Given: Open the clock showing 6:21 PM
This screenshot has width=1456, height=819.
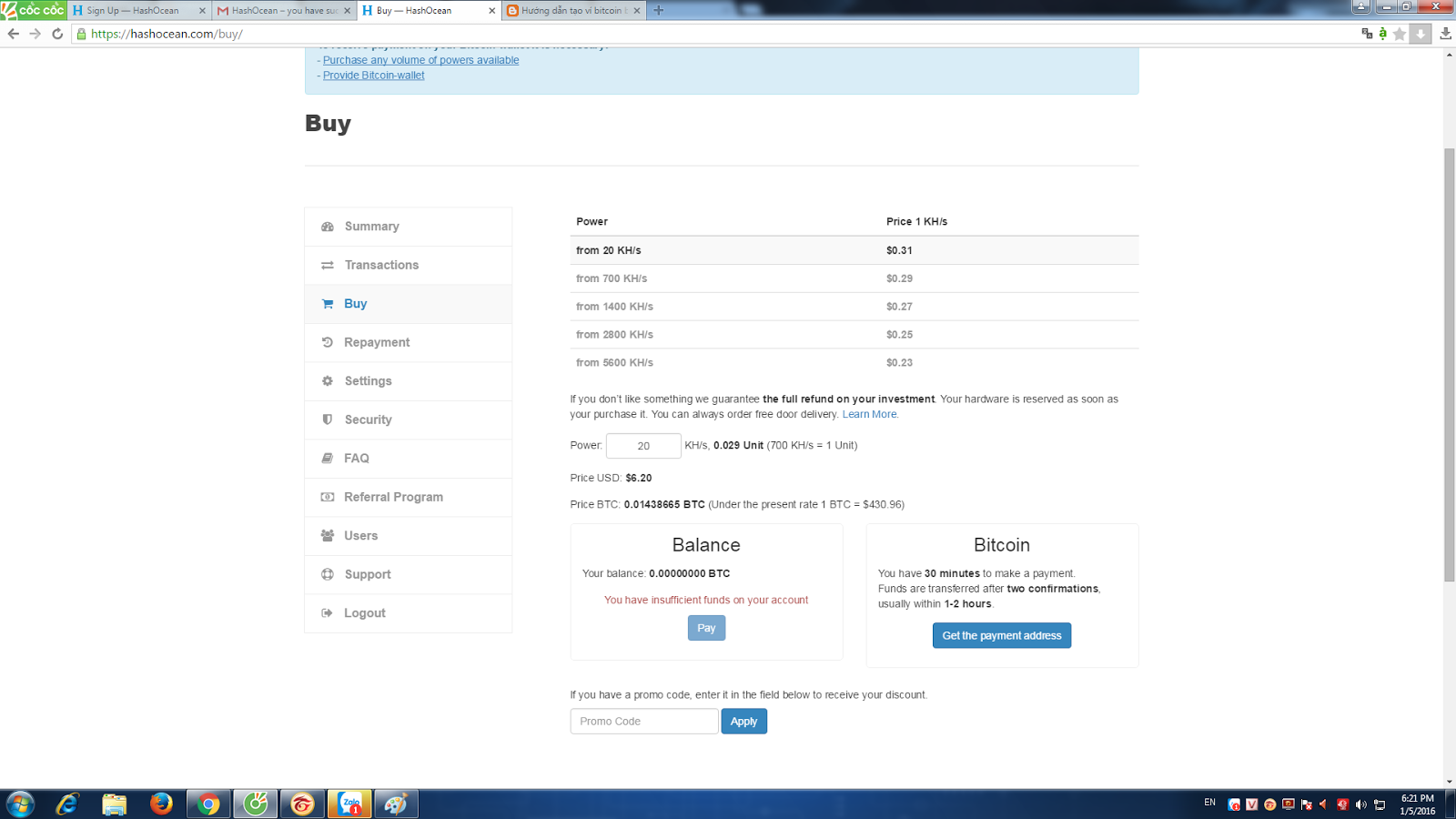Looking at the screenshot, I should click(1418, 804).
